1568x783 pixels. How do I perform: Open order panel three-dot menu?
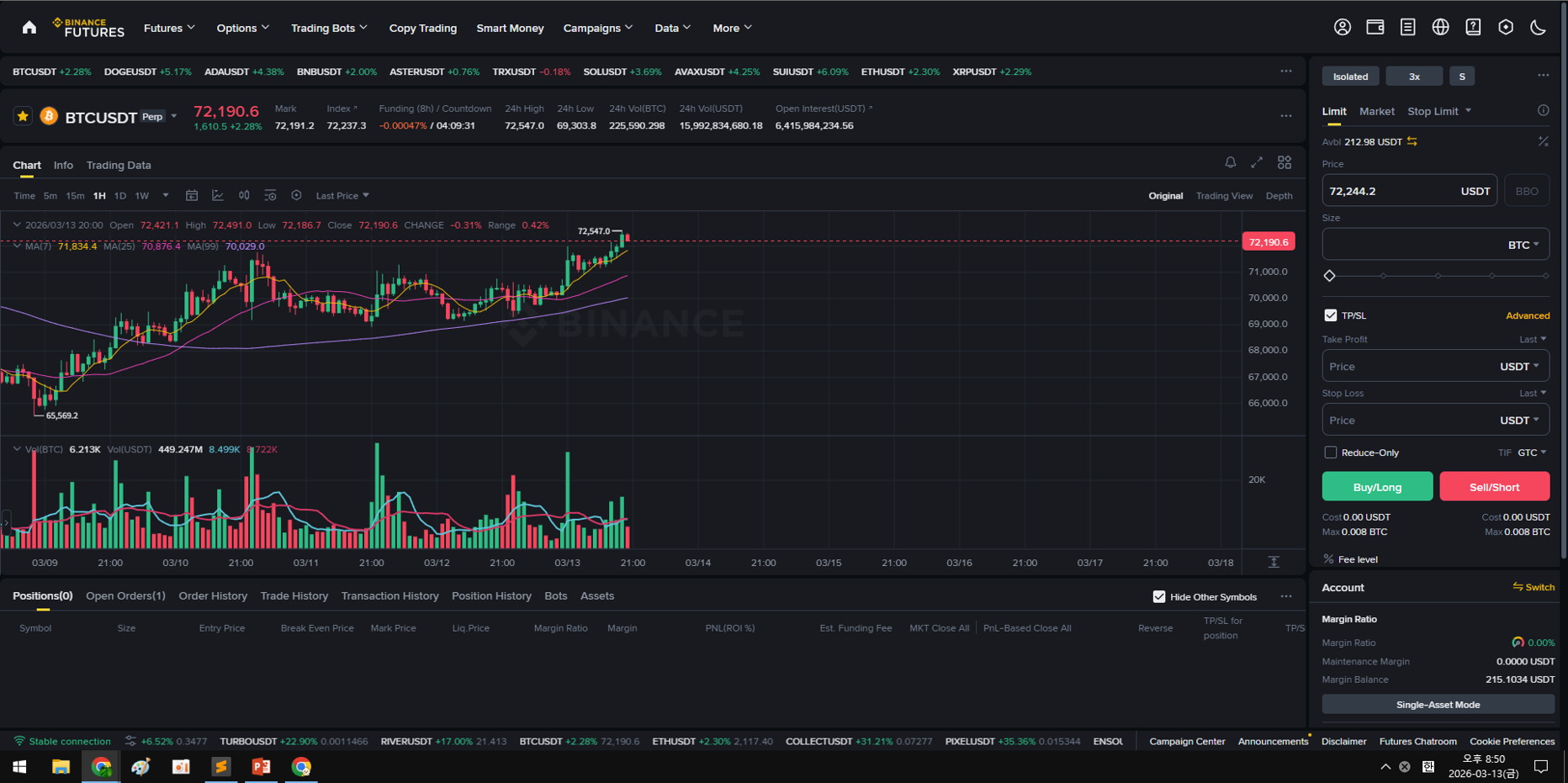click(x=1543, y=76)
